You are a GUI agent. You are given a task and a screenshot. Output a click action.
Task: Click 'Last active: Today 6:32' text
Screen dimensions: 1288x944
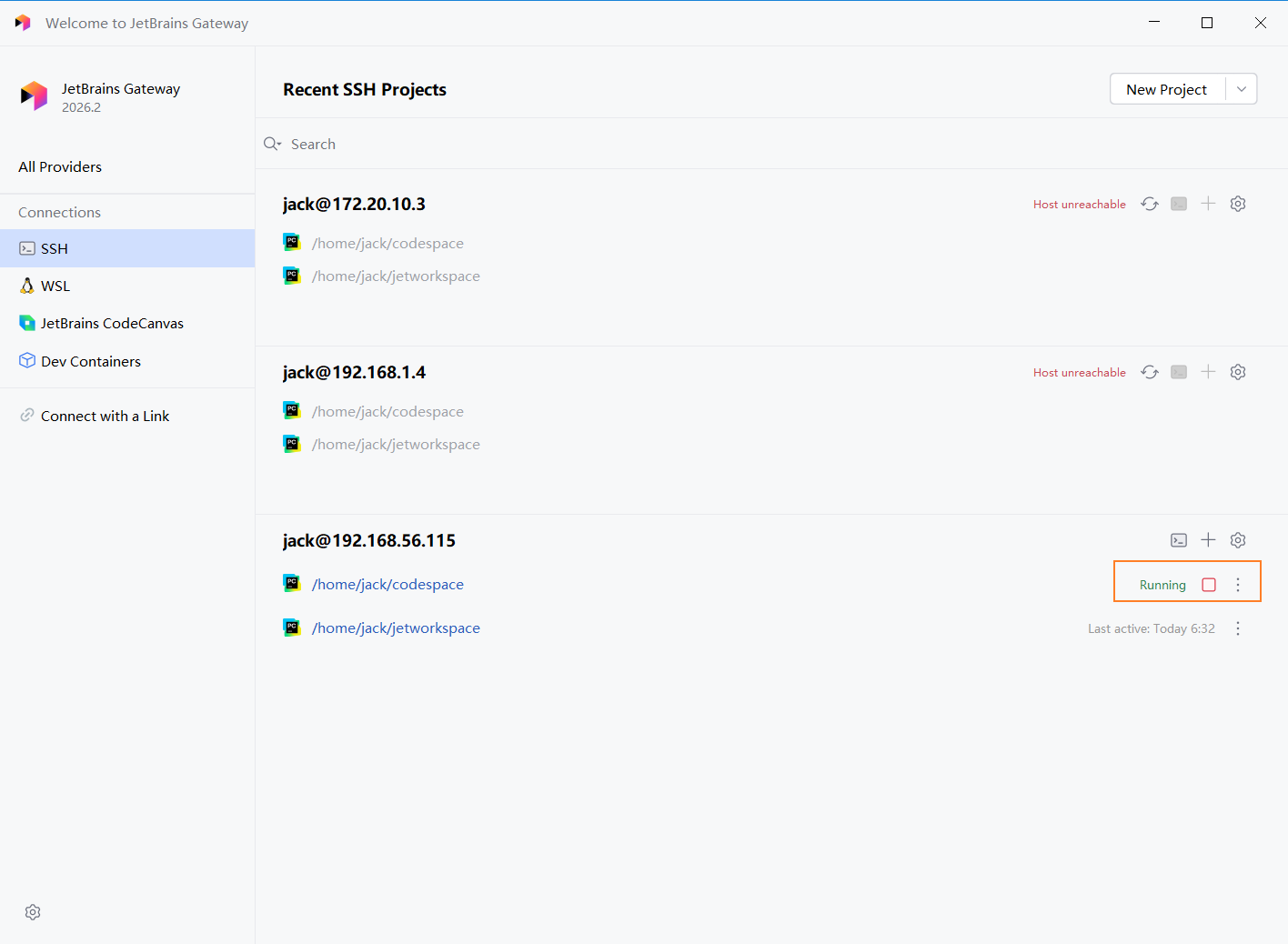click(x=1152, y=628)
